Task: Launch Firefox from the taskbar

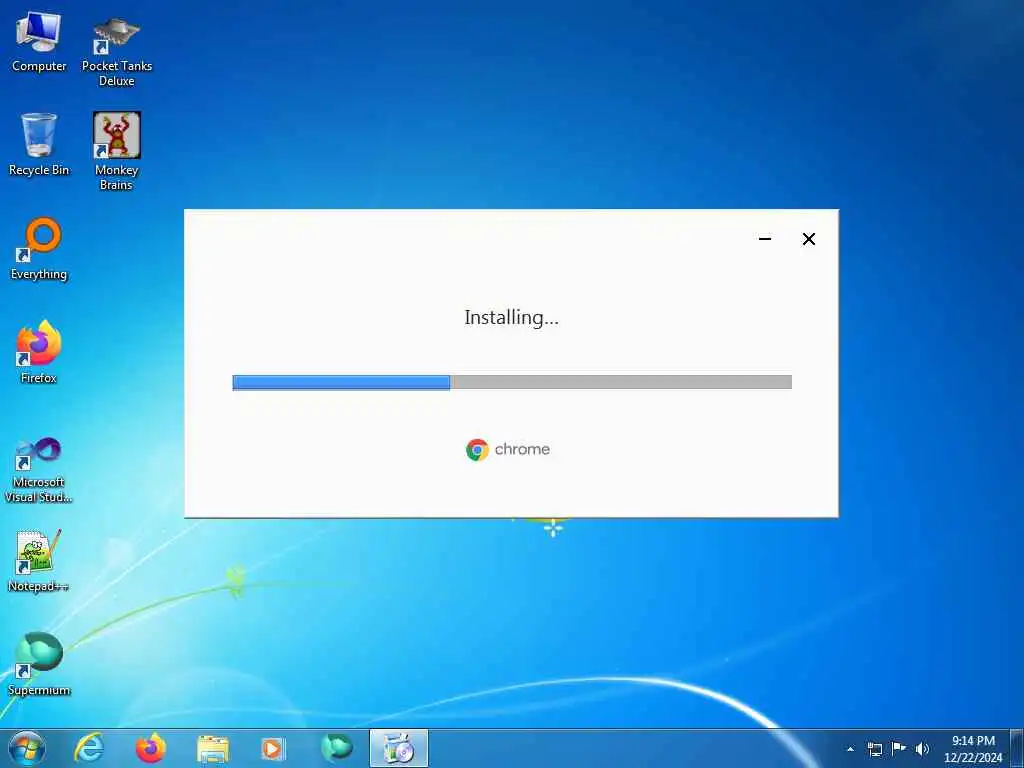Action: [x=150, y=748]
